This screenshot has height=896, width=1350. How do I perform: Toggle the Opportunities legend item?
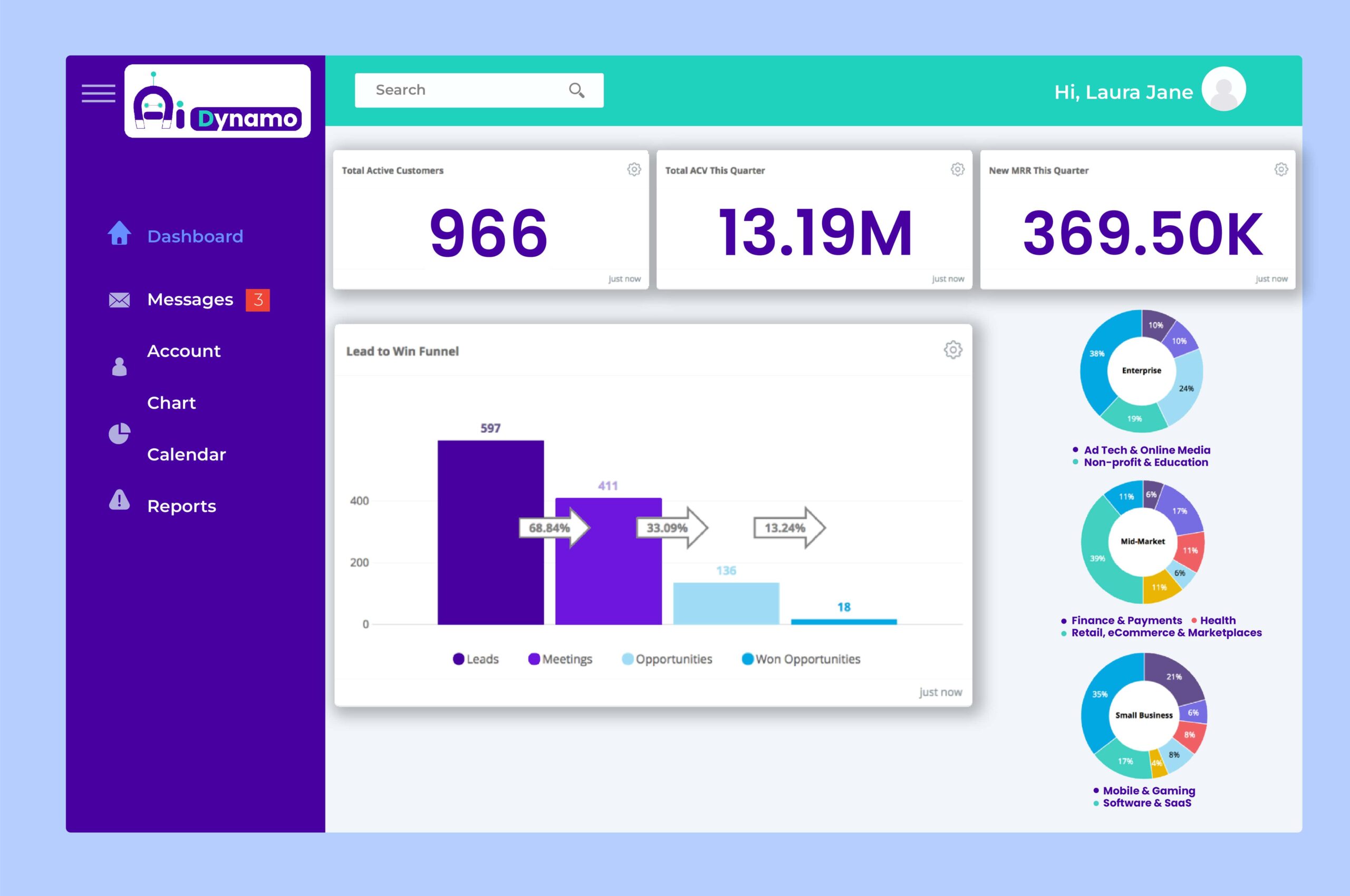click(667, 659)
